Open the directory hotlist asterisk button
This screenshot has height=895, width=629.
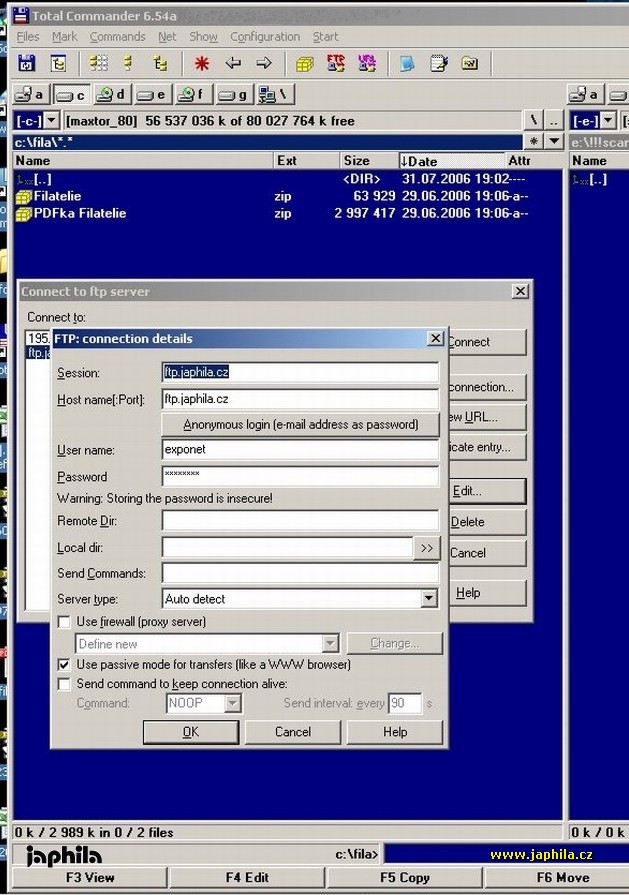[x=534, y=142]
